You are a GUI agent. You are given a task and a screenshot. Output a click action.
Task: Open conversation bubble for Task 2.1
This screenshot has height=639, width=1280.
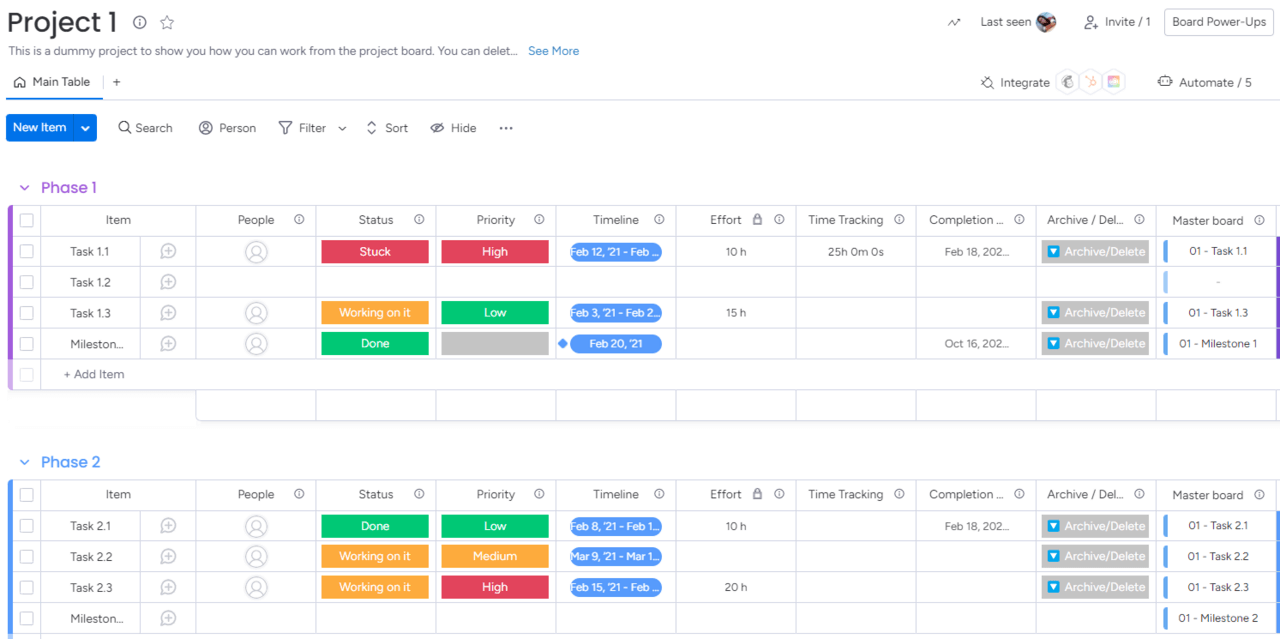pyautogui.click(x=168, y=526)
